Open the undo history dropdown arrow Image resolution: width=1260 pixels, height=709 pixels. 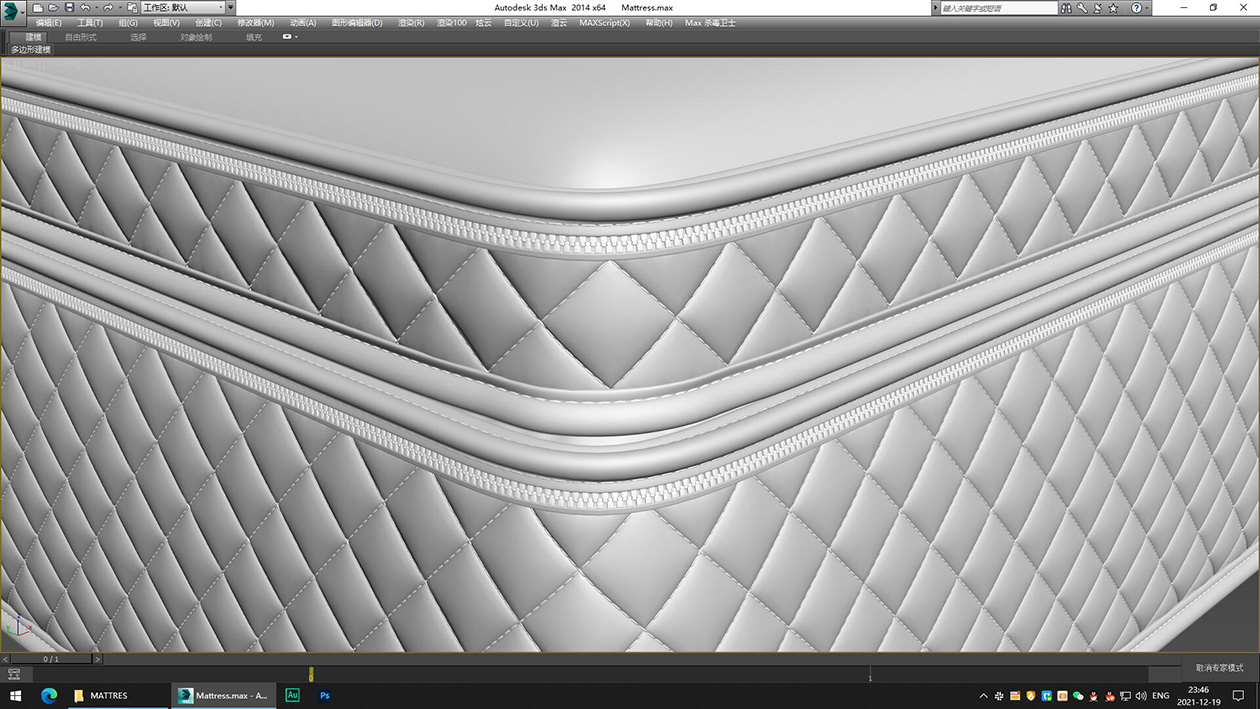[96, 8]
